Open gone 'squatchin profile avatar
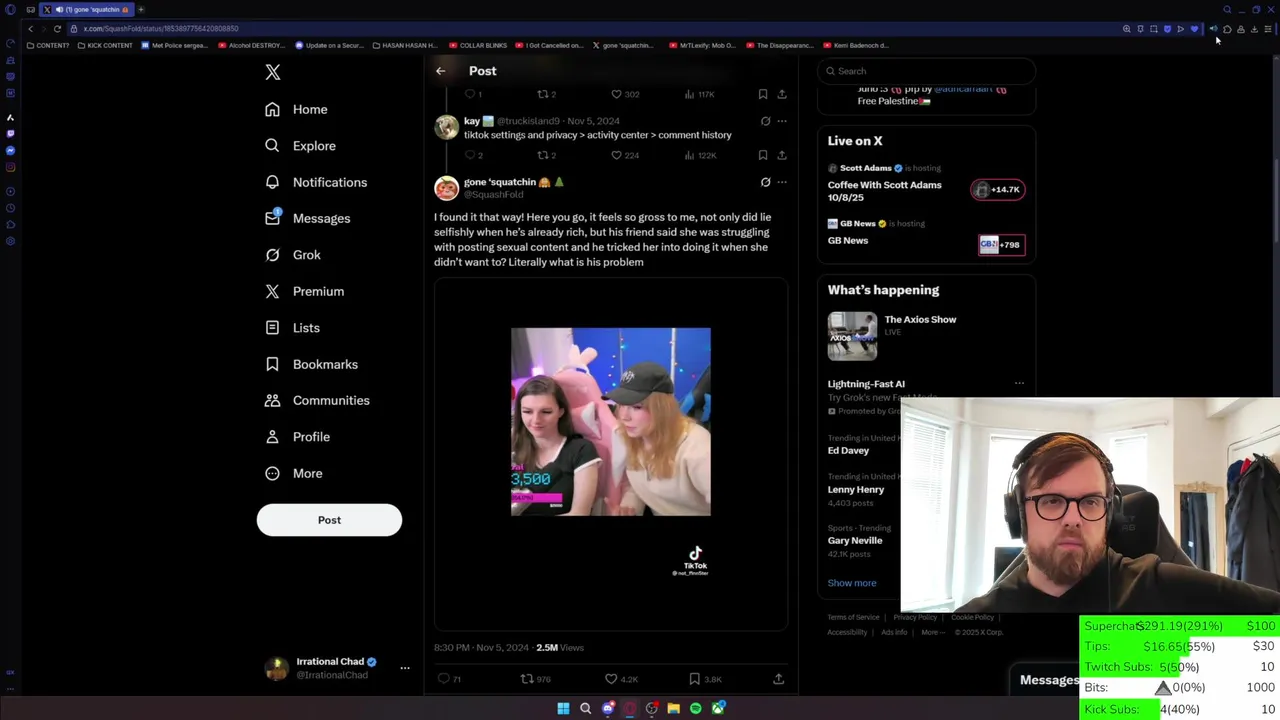The height and width of the screenshot is (720, 1280). click(x=446, y=188)
